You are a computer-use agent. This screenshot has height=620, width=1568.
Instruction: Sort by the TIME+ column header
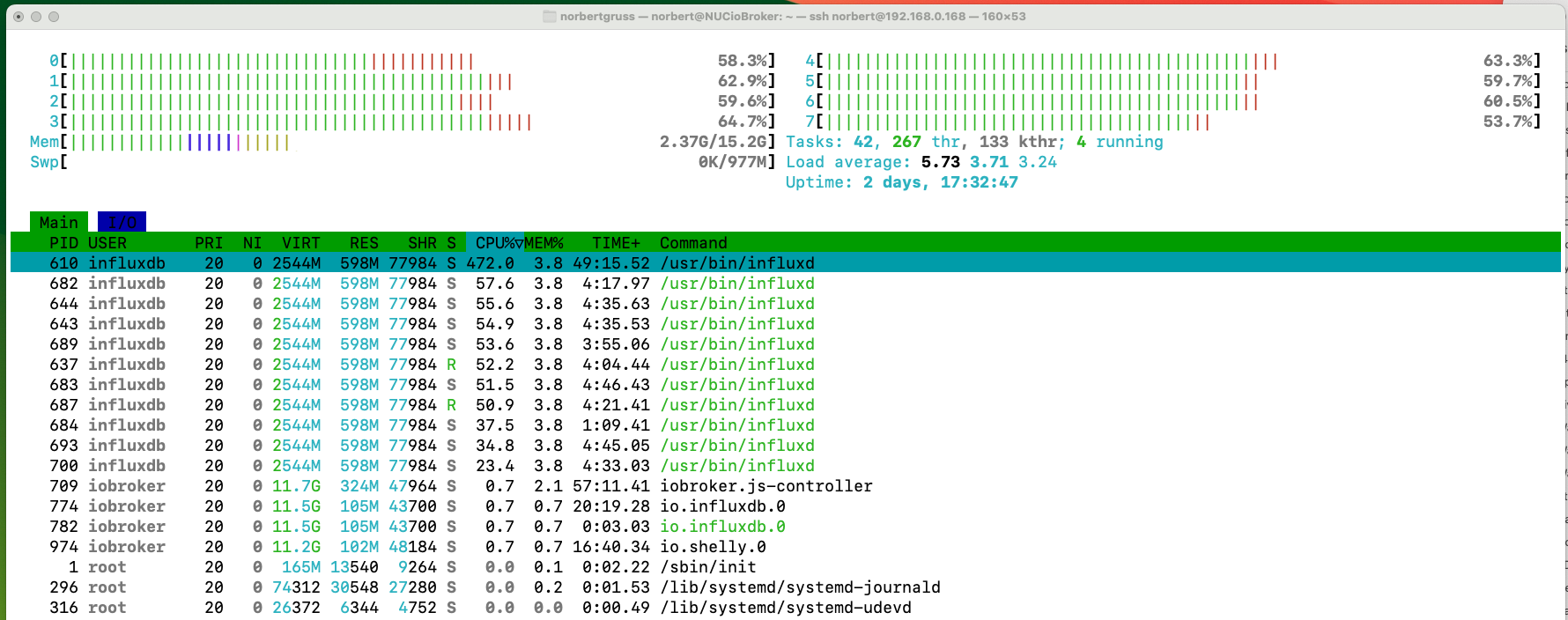tap(616, 243)
